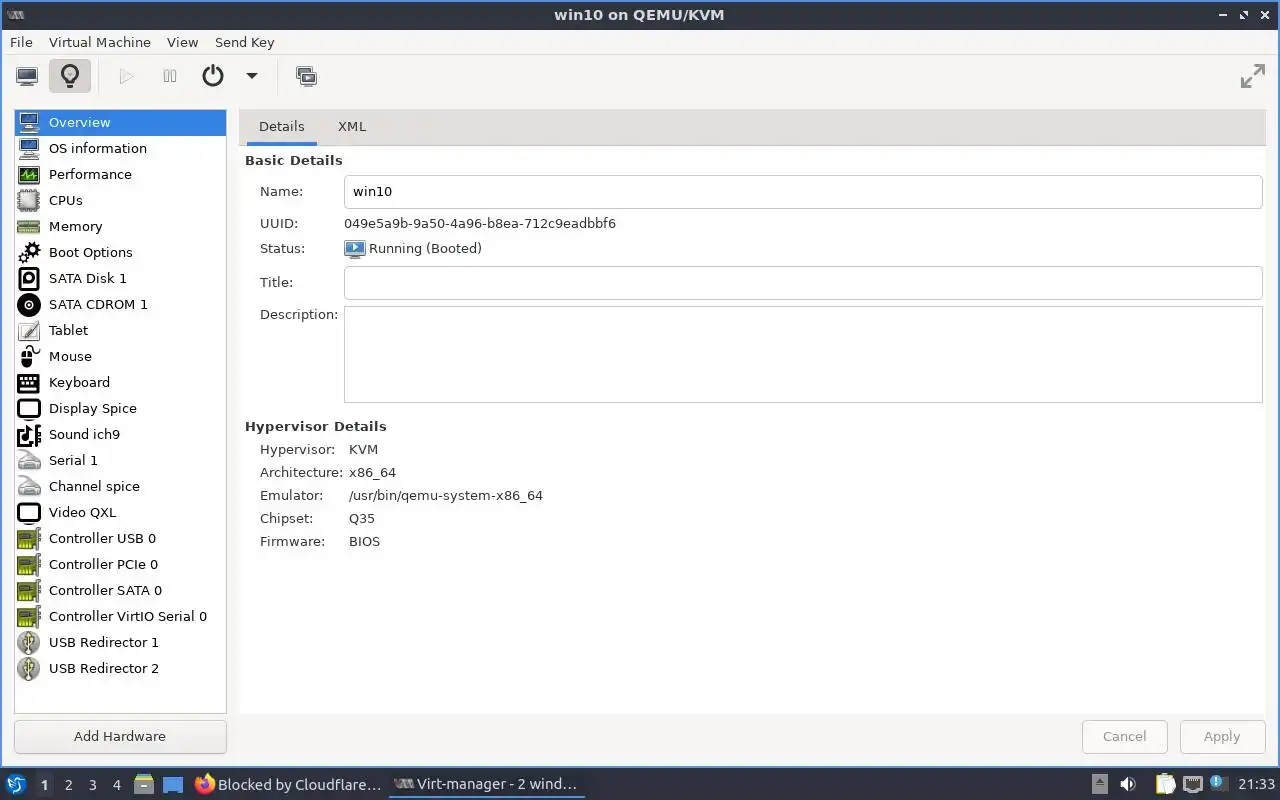Pause the virtual machine

tap(170, 76)
